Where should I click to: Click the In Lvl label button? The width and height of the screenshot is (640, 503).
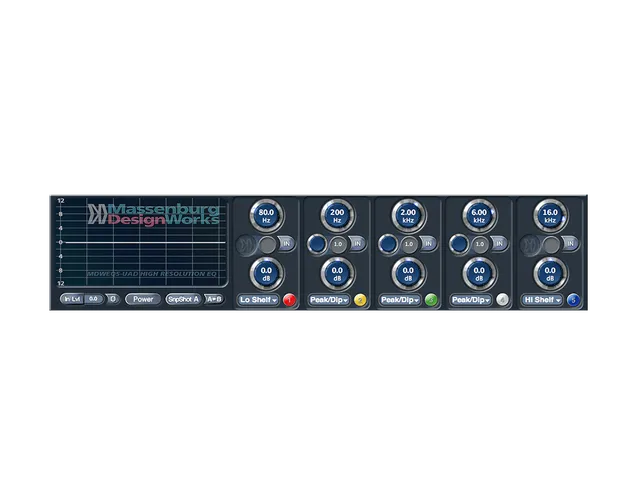tap(72, 299)
